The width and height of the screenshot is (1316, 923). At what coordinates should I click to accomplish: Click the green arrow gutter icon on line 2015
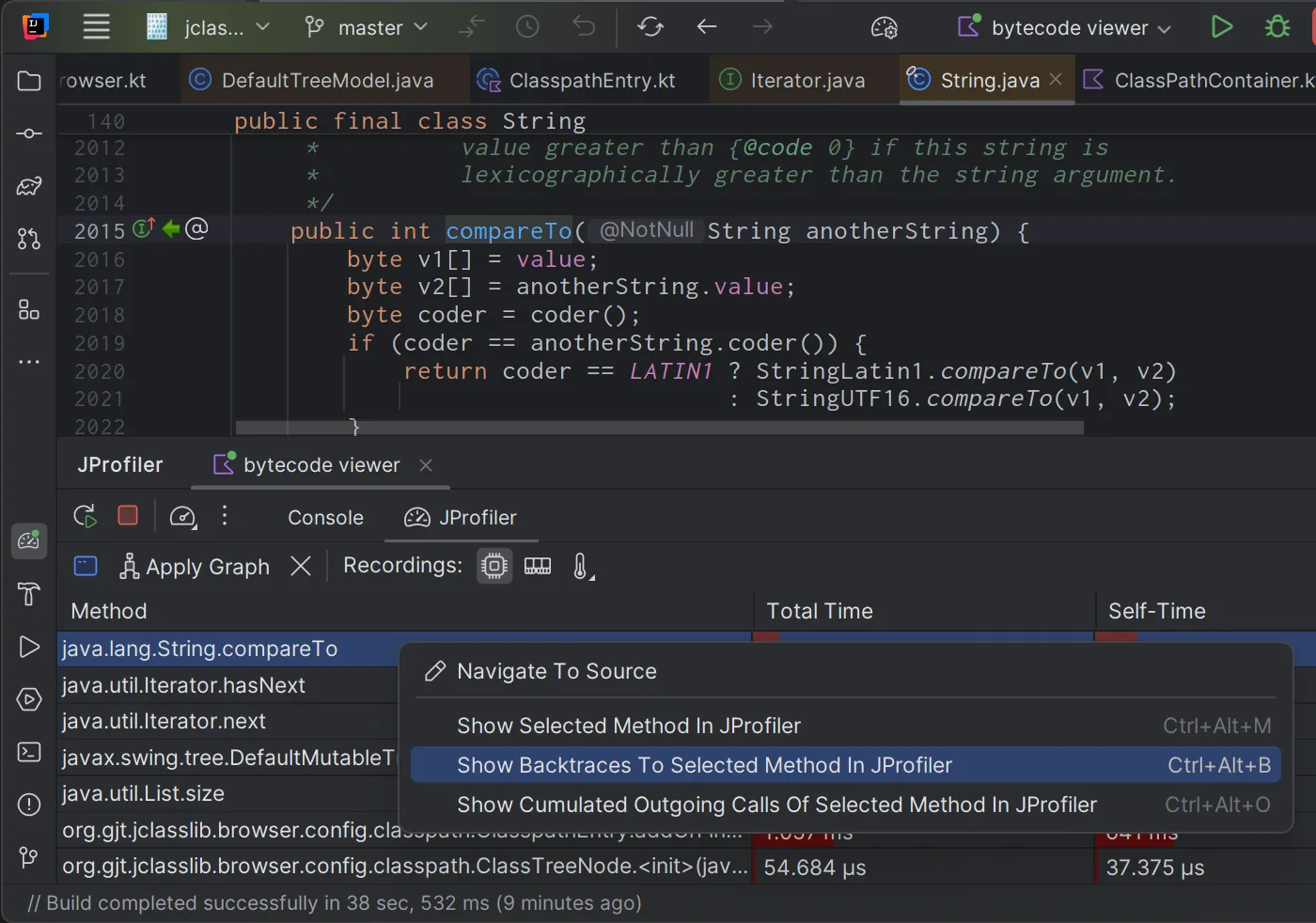[x=171, y=228]
